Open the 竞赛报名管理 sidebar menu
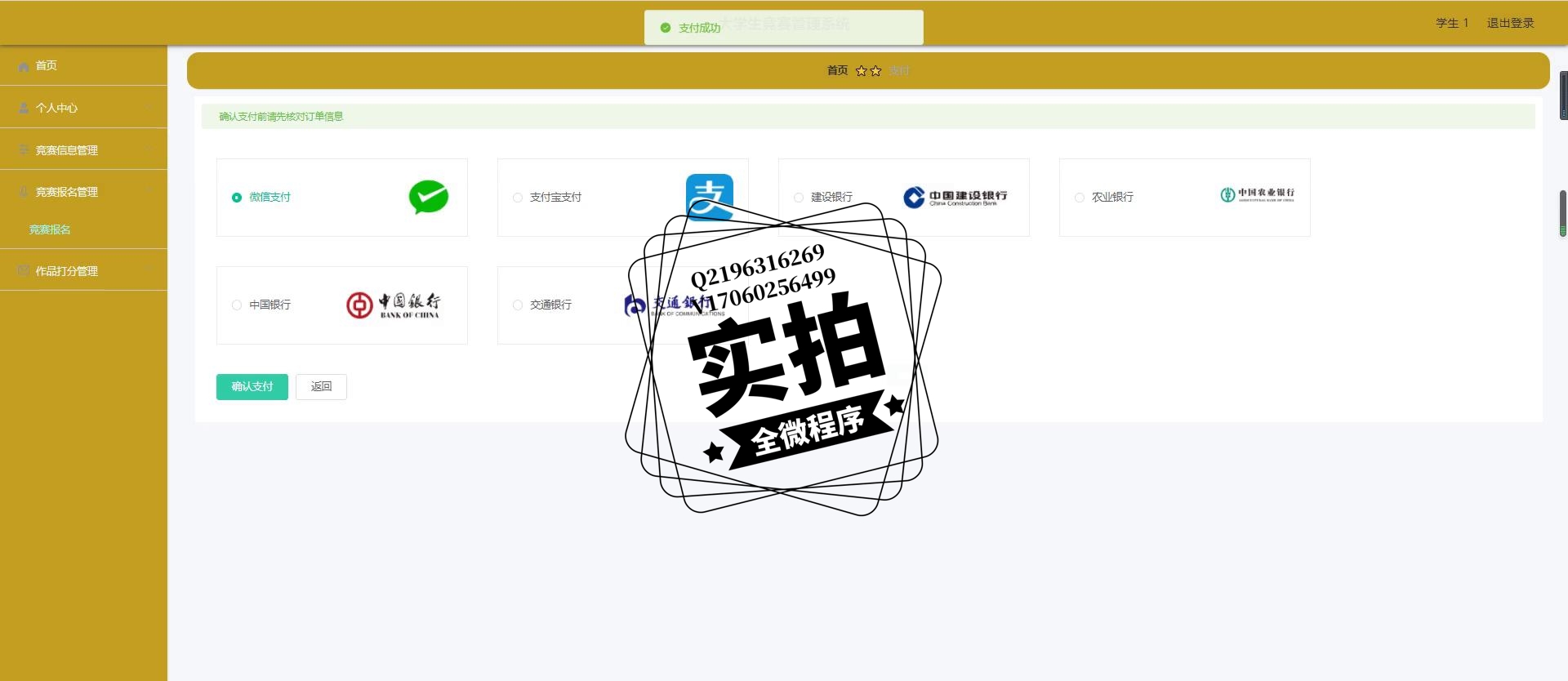Screen dimensions: 1568x681 [83, 192]
